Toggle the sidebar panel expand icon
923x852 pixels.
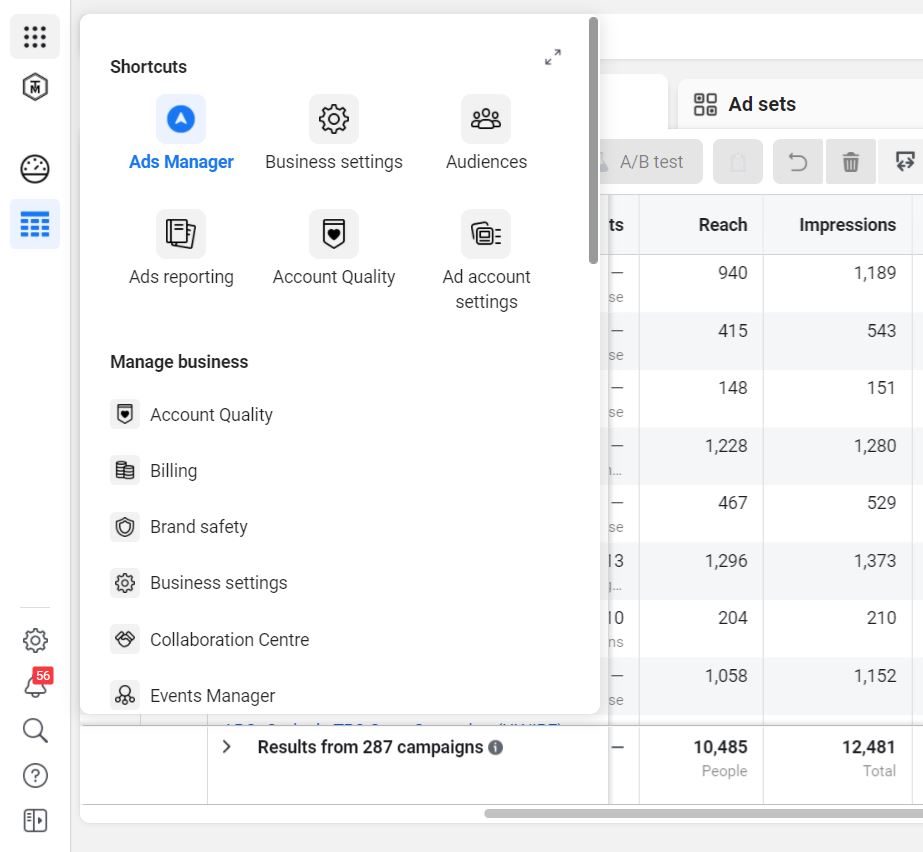[35, 820]
